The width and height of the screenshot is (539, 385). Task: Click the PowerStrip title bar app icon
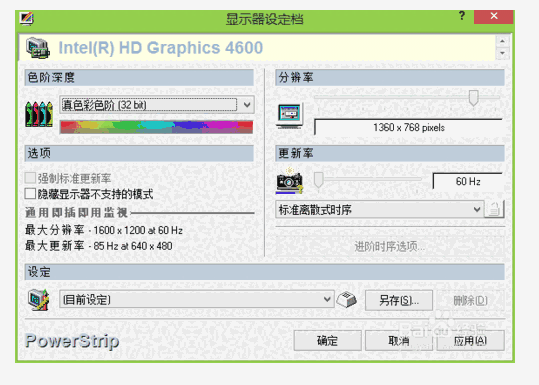(26, 19)
